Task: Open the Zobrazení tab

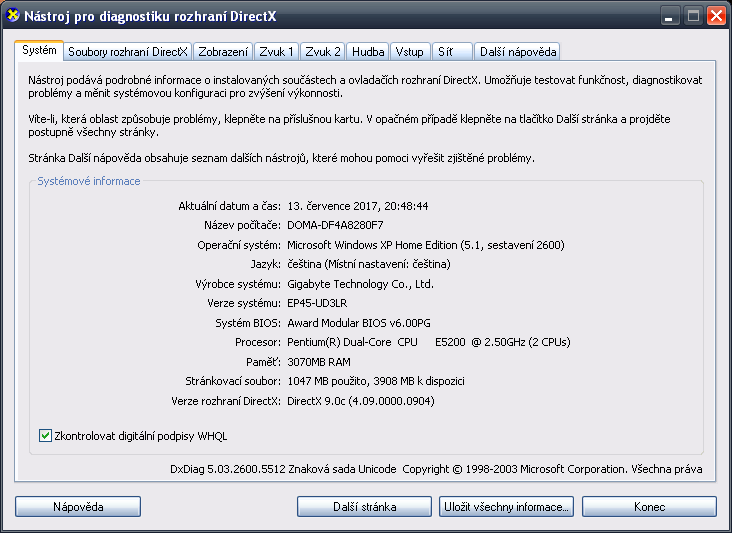Action: [x=223, y=52]
